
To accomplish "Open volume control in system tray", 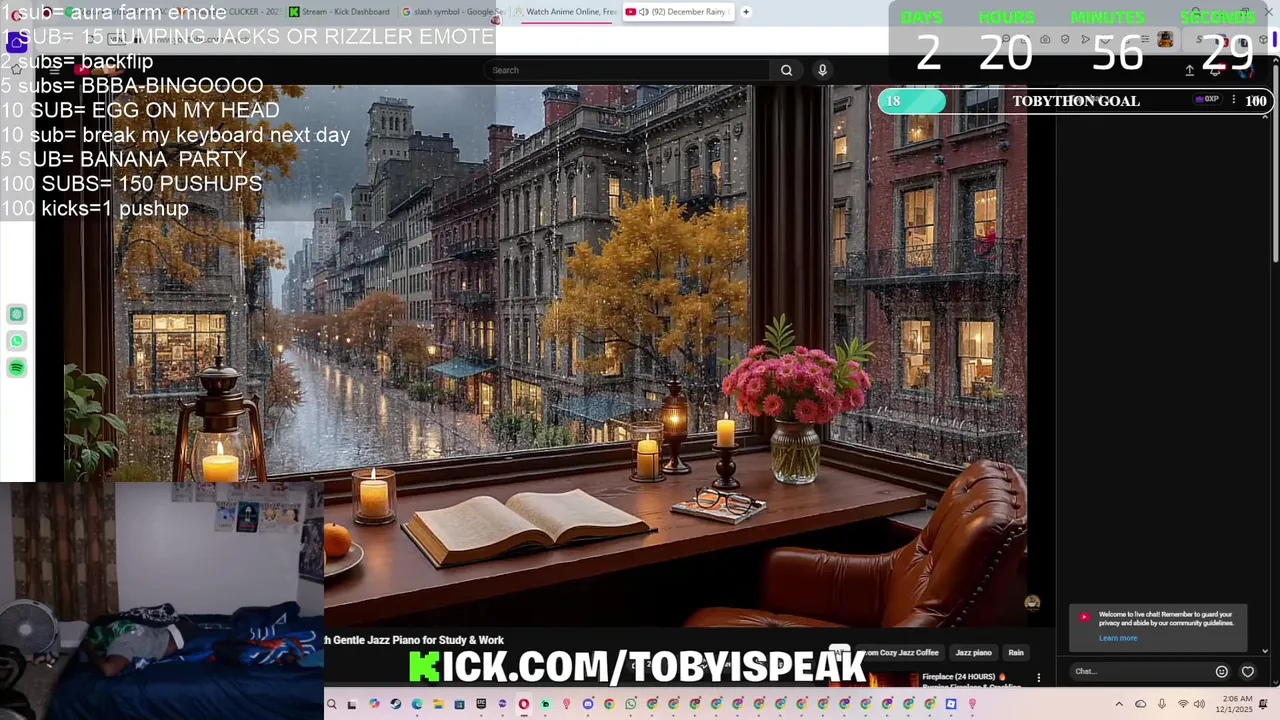I will [x=1199, y=704].
